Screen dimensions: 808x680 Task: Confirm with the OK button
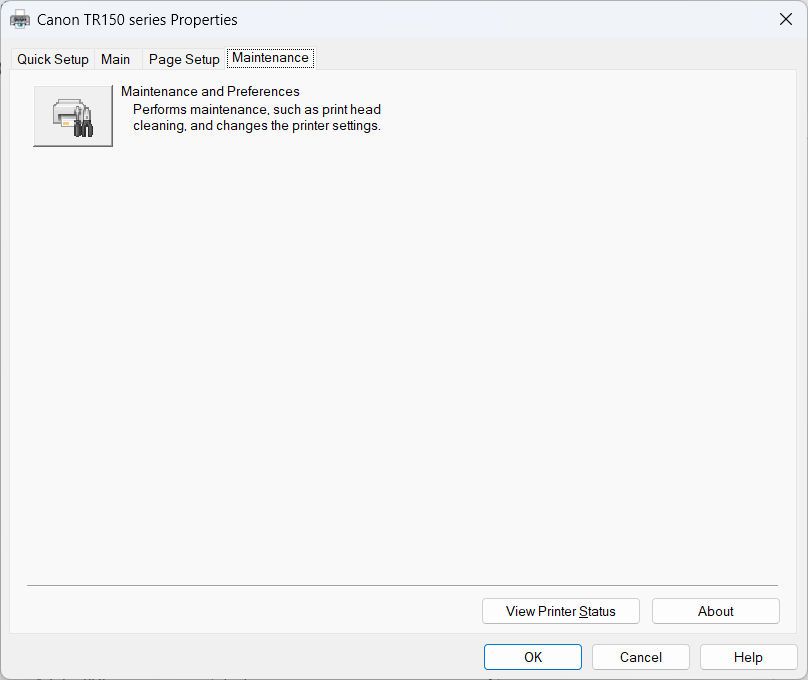click(533, 657)
